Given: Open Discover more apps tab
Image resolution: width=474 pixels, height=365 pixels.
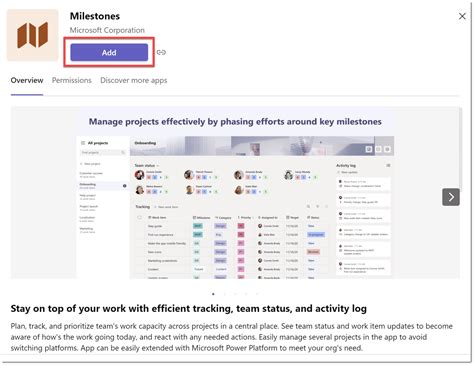Looking at the screenshot, I should point(134,80).
